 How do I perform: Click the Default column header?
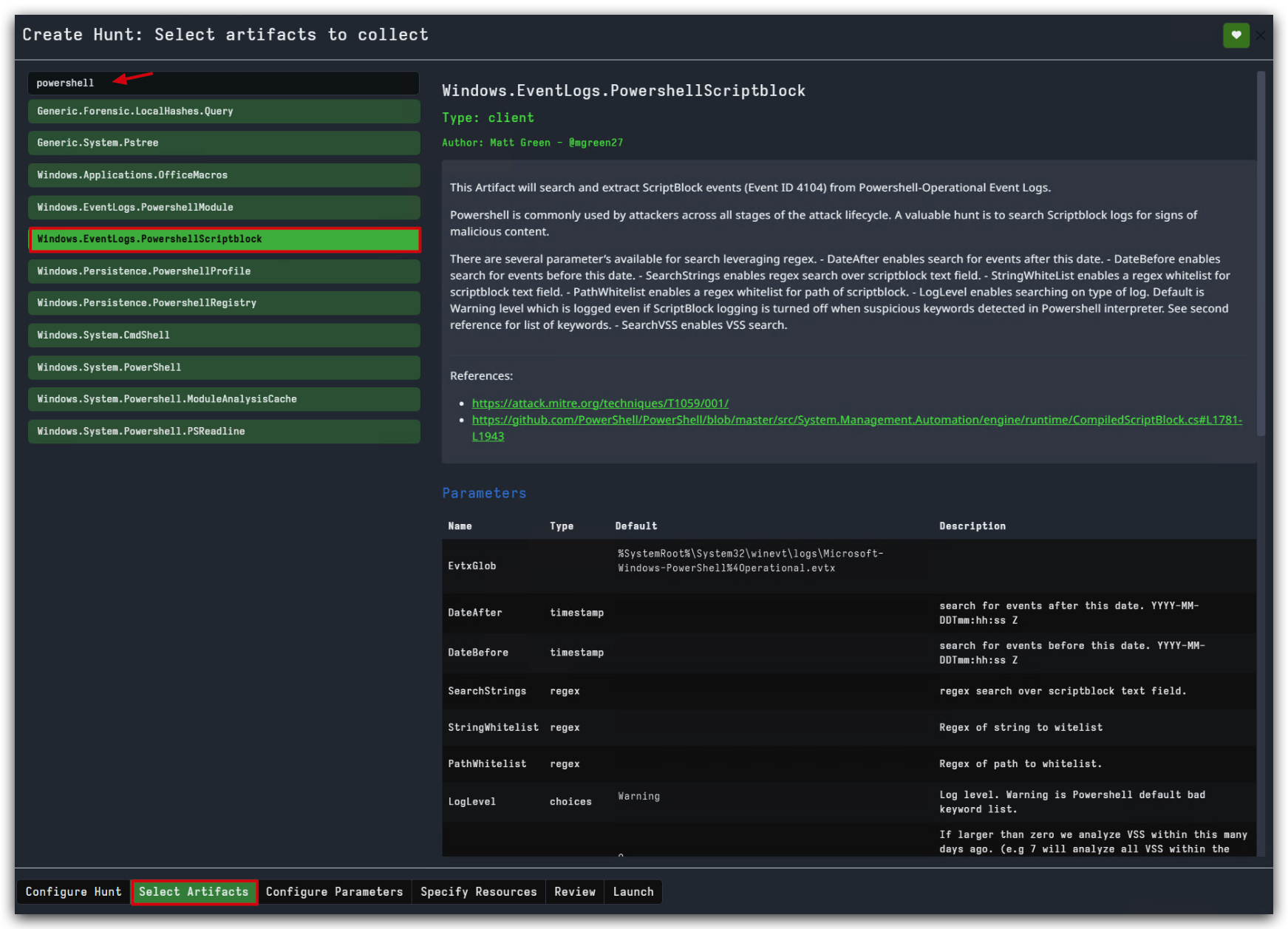pos(636,526)
